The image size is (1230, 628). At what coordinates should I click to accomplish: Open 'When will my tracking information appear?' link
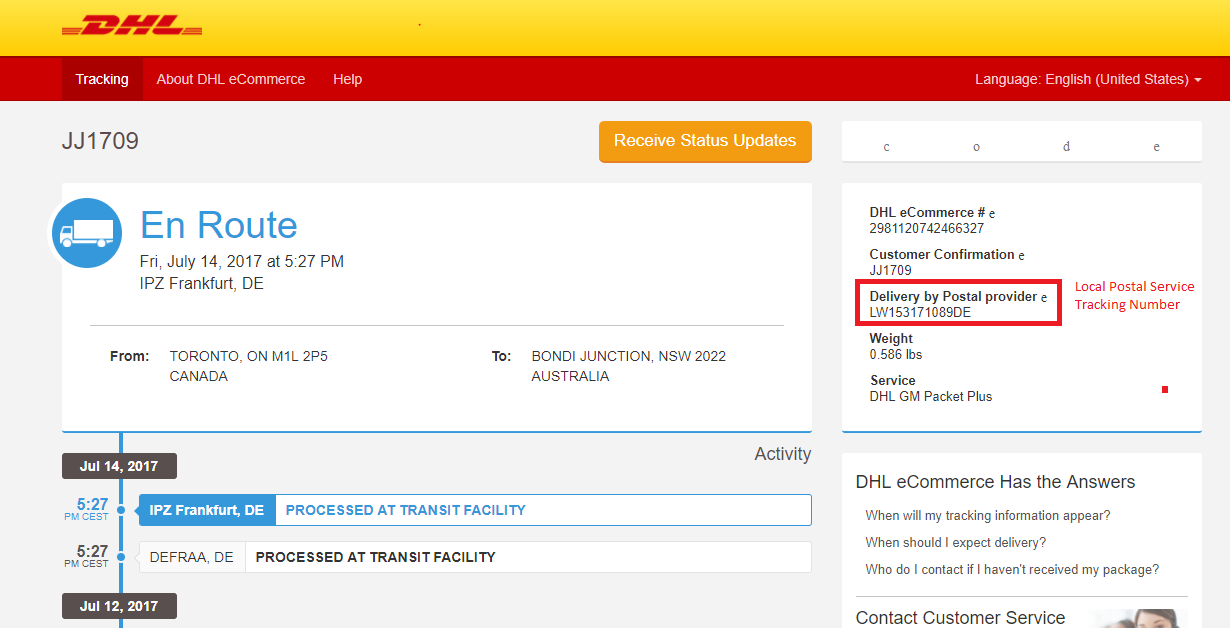click(x=988, y=515)
